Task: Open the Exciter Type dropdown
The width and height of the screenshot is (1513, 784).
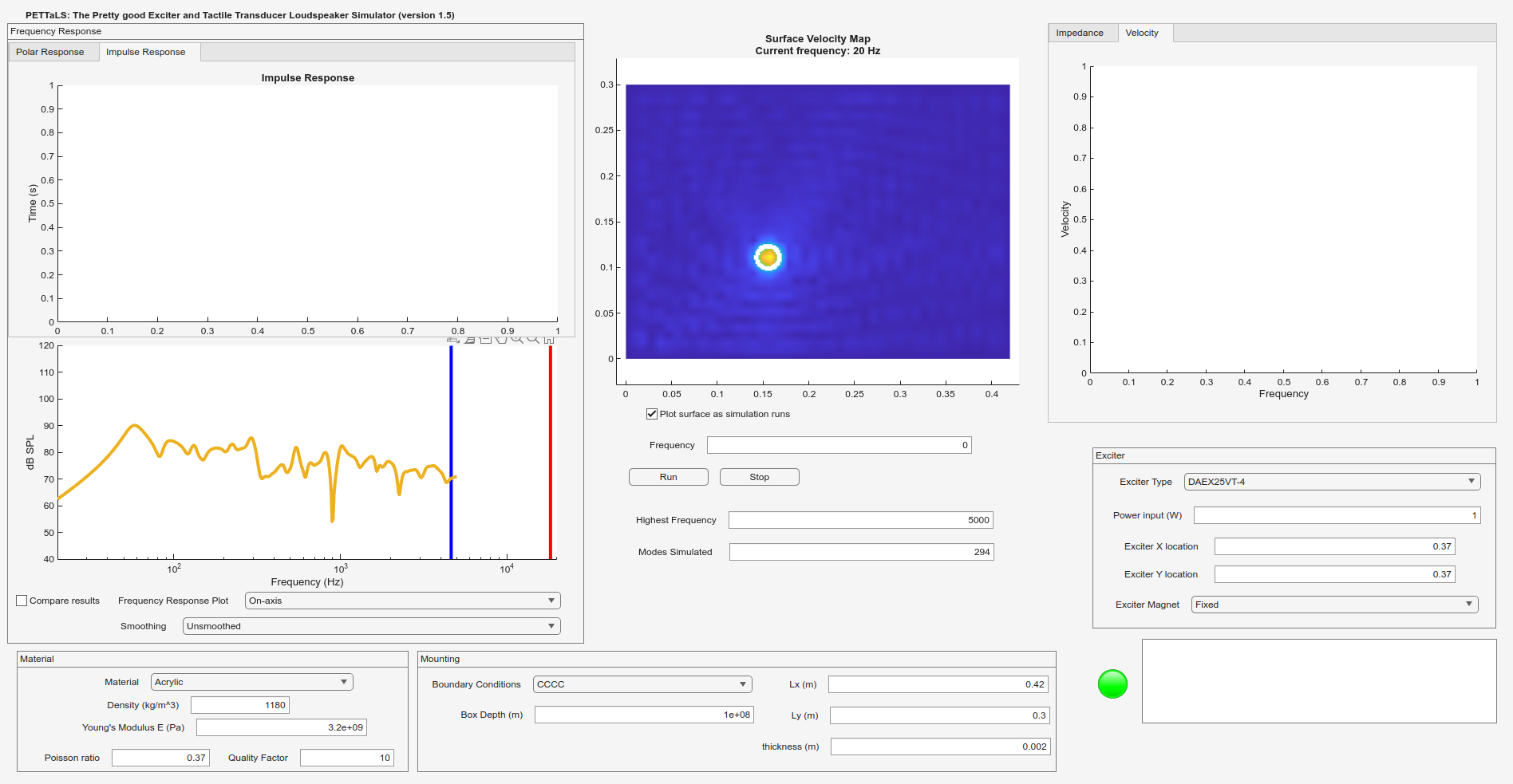Action: (x=1332, y=482)
